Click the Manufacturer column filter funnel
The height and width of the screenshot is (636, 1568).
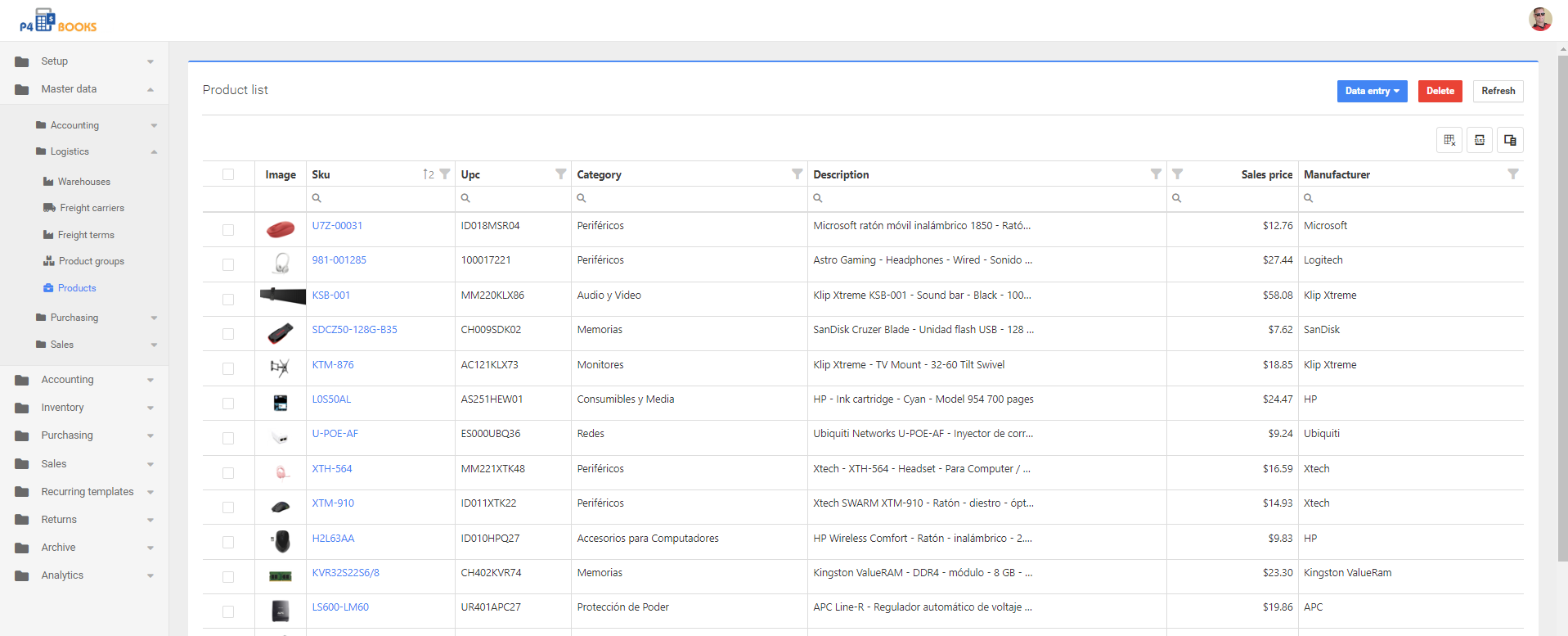point(1512,174)
